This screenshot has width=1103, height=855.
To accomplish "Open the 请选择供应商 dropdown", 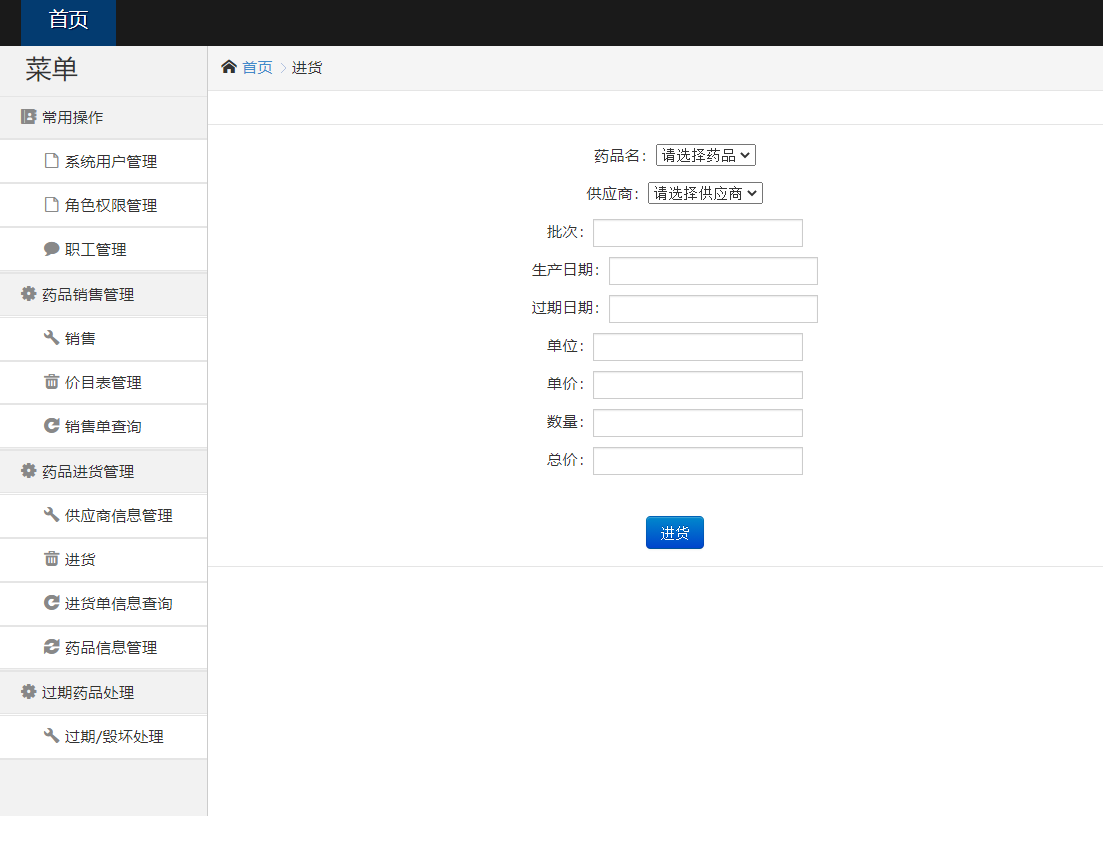I will pyautogui.click(x=705, y=193).
